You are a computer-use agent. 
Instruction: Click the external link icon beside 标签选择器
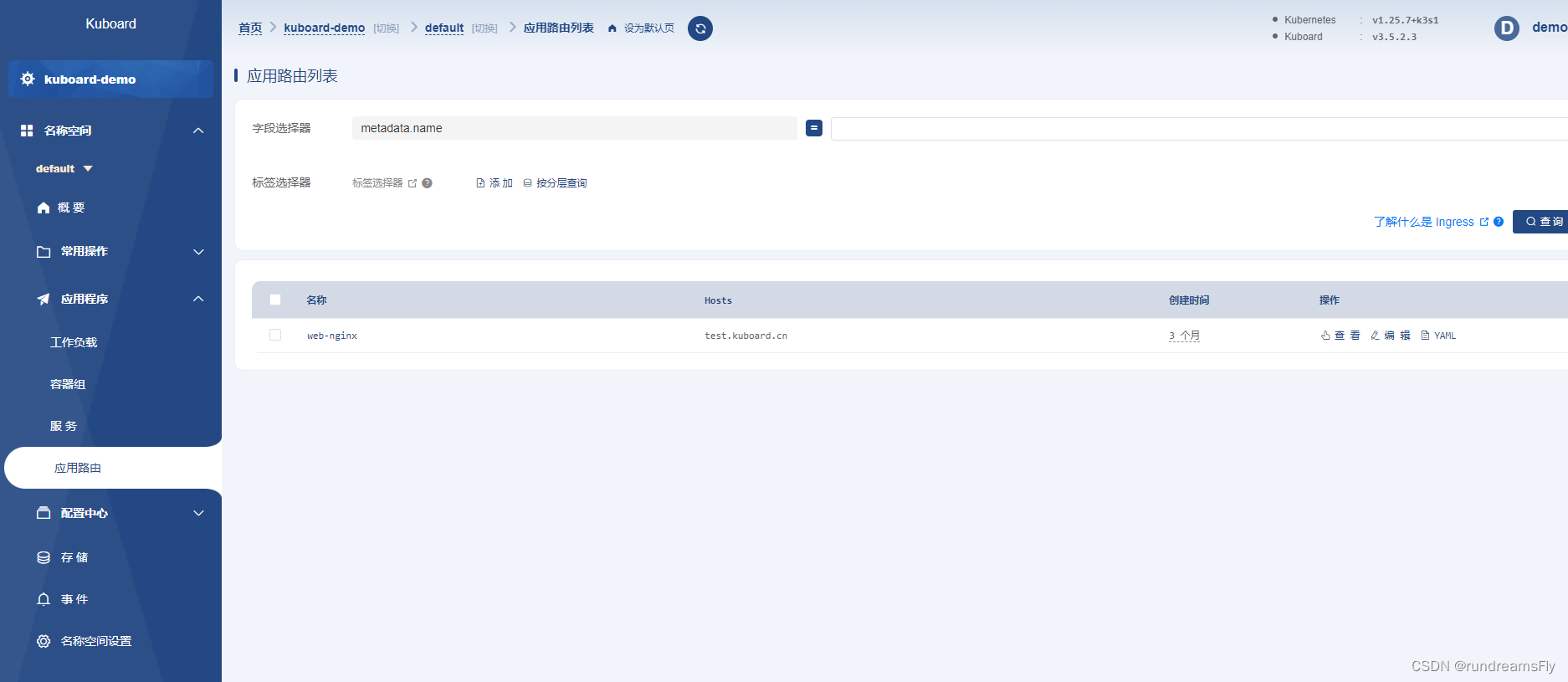pyautogui.click(x=412, y=183)
